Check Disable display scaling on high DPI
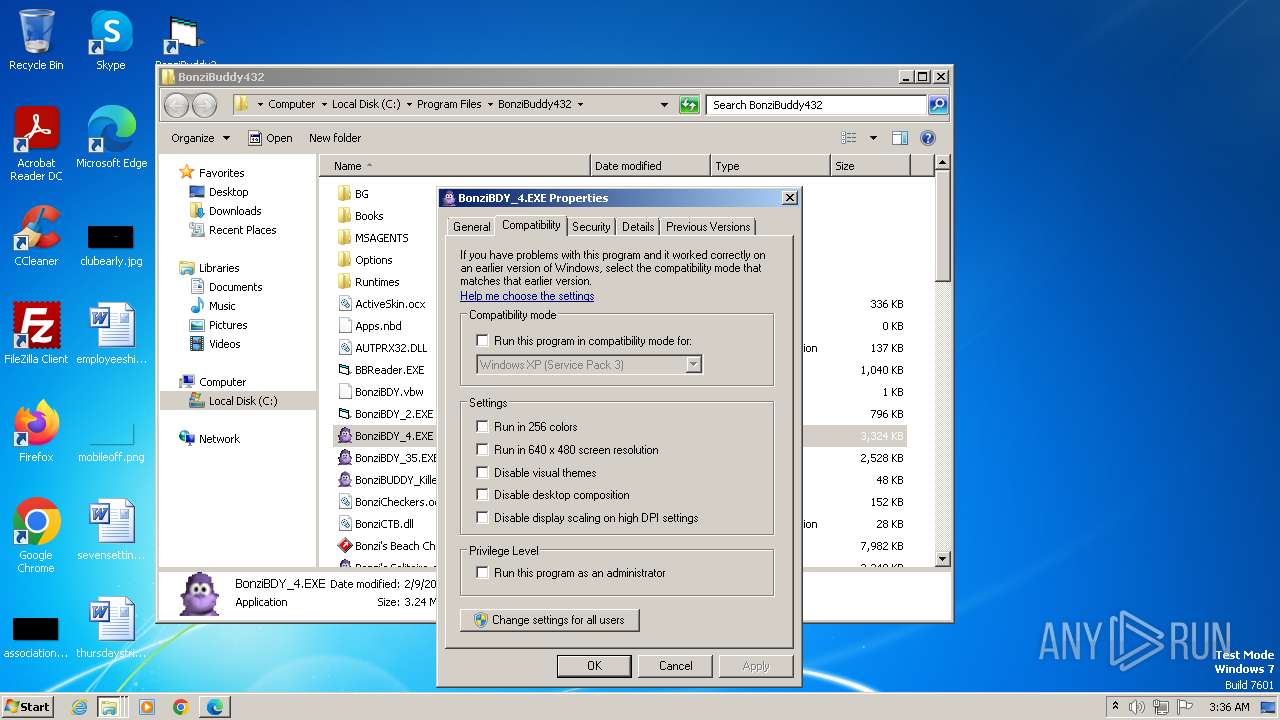Image resolution: width=1280 pixels, height=720 pixels. (x=482, y=518)
